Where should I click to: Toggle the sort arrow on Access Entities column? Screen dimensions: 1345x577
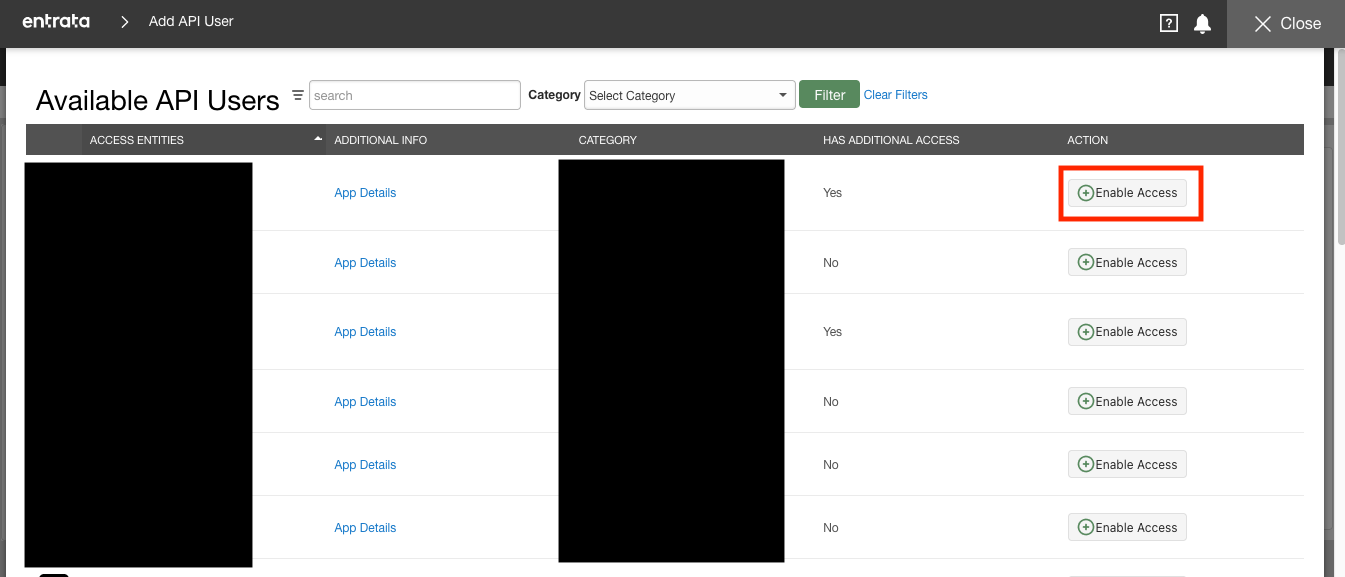click(x=317, y=138)
